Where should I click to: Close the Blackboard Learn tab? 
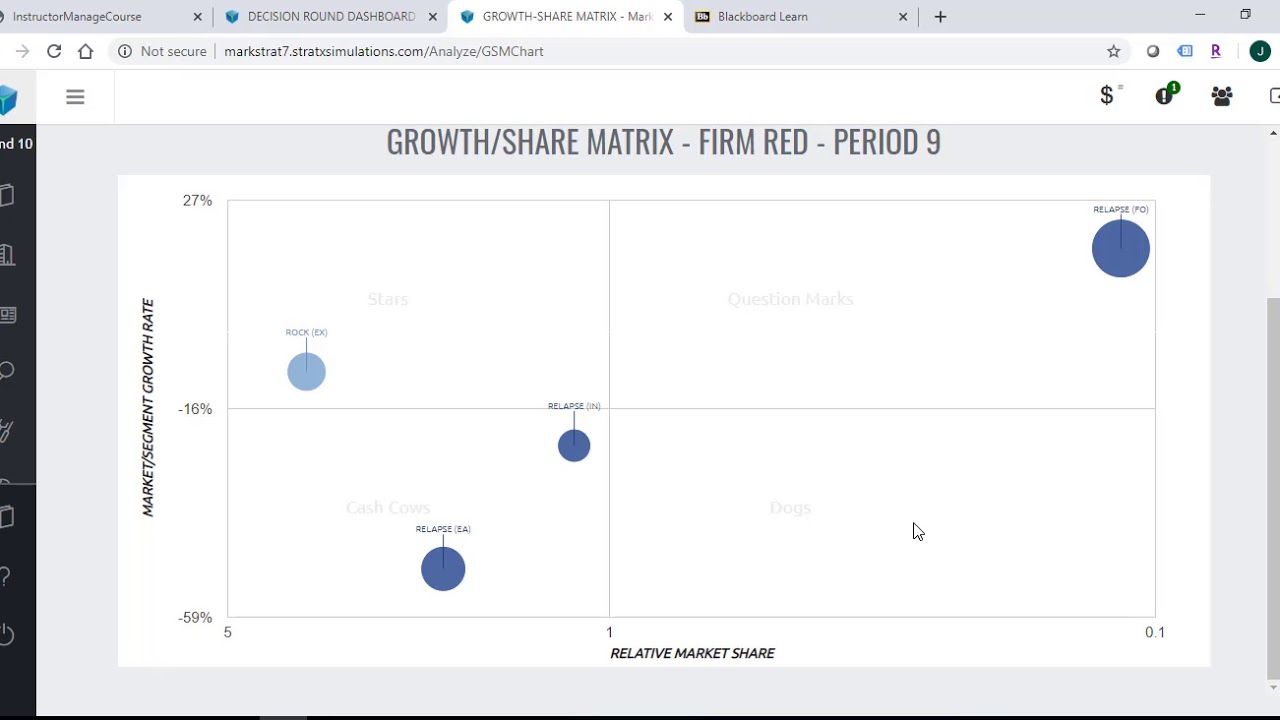click(x=903, y=17)
